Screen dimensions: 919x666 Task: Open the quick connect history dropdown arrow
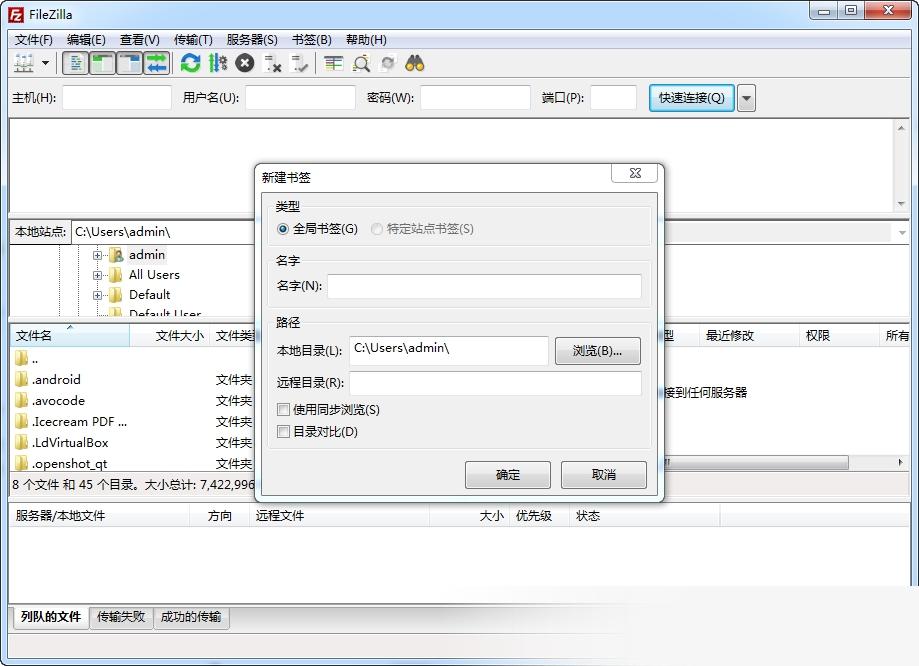click(x=746, y=98)
